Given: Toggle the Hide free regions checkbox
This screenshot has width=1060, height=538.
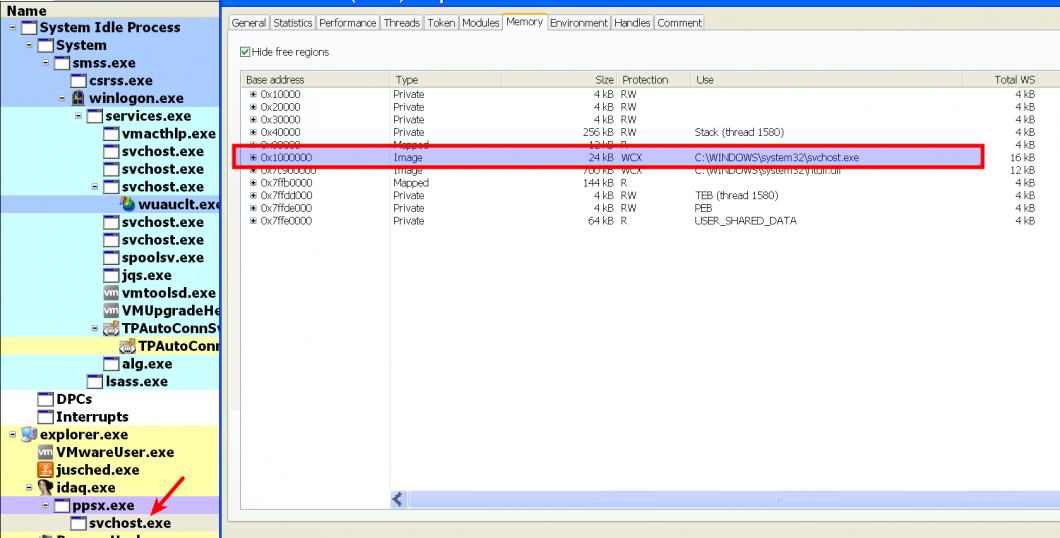Looking at the screenshot, I should point(245,52).
